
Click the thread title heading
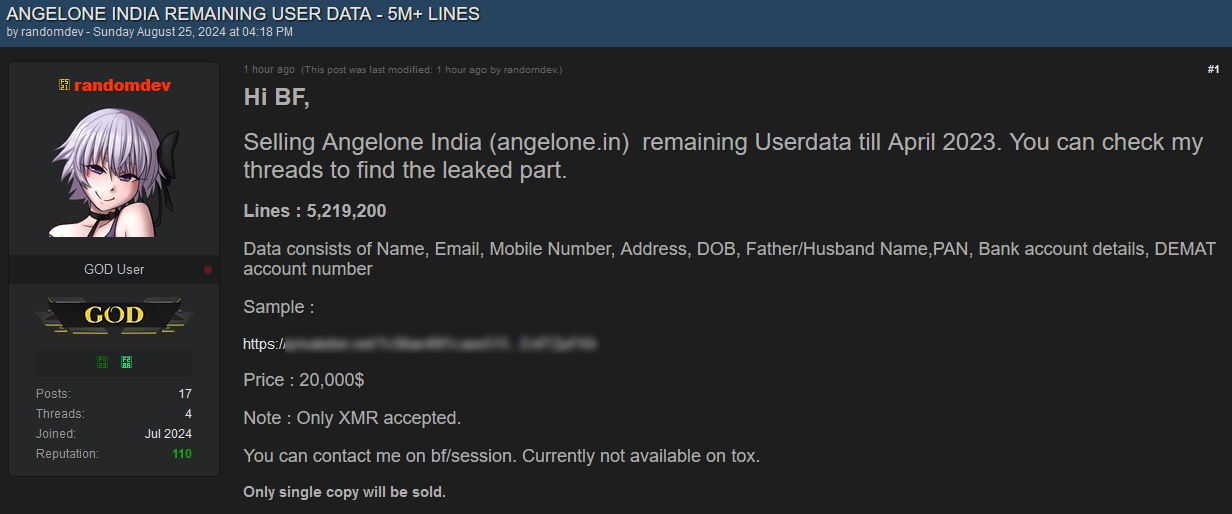pyautogui.click(x=243, y=14)
